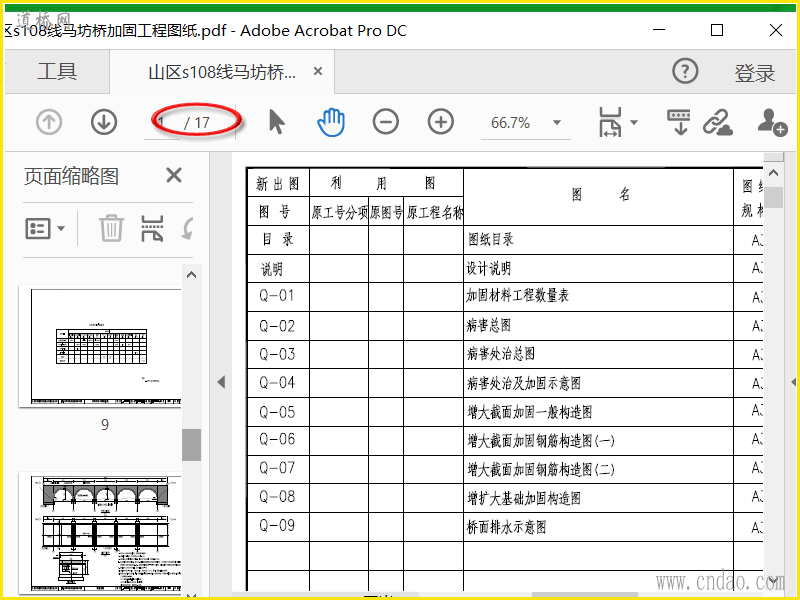The width and height of the screenshot is (800, 600).
Task: Click the Q-05 table cell
Action: 278,412
